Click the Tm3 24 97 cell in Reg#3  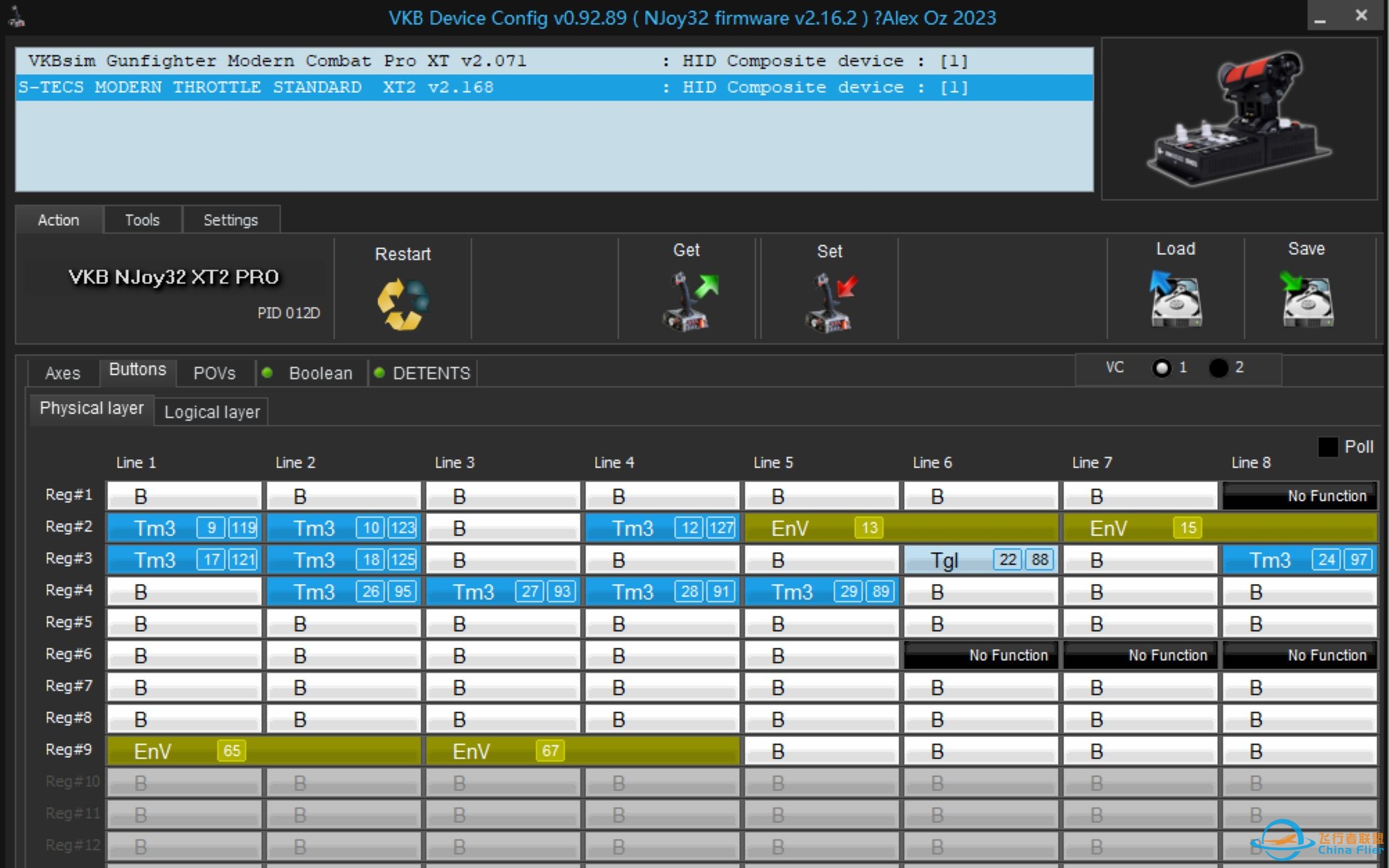[1300, 560]
